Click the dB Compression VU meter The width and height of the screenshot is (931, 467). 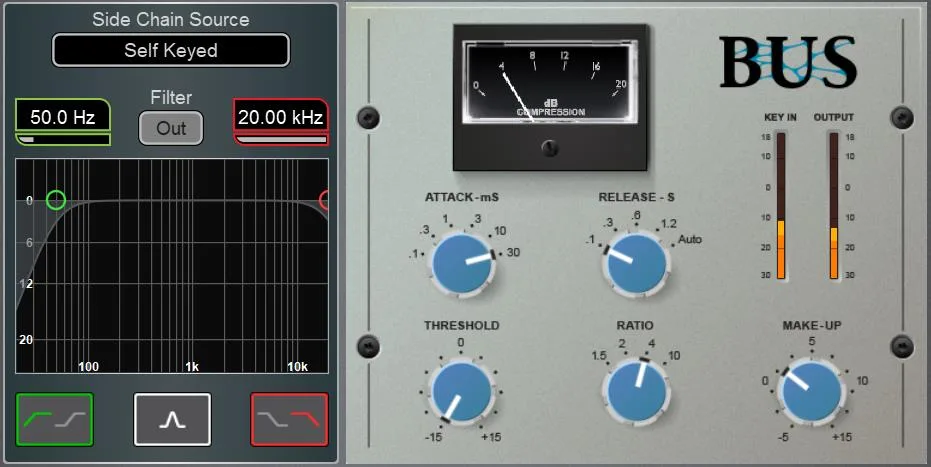pyautogui.click(x=549, y=82)
